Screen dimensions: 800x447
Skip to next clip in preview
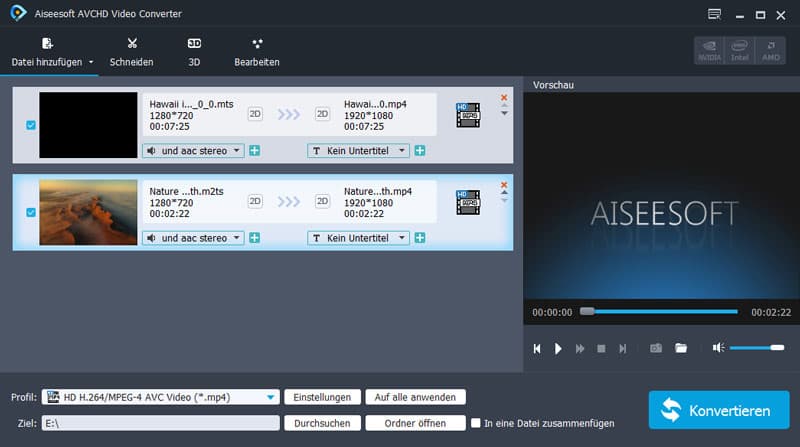pyautogui.click(x=622, y=349)
